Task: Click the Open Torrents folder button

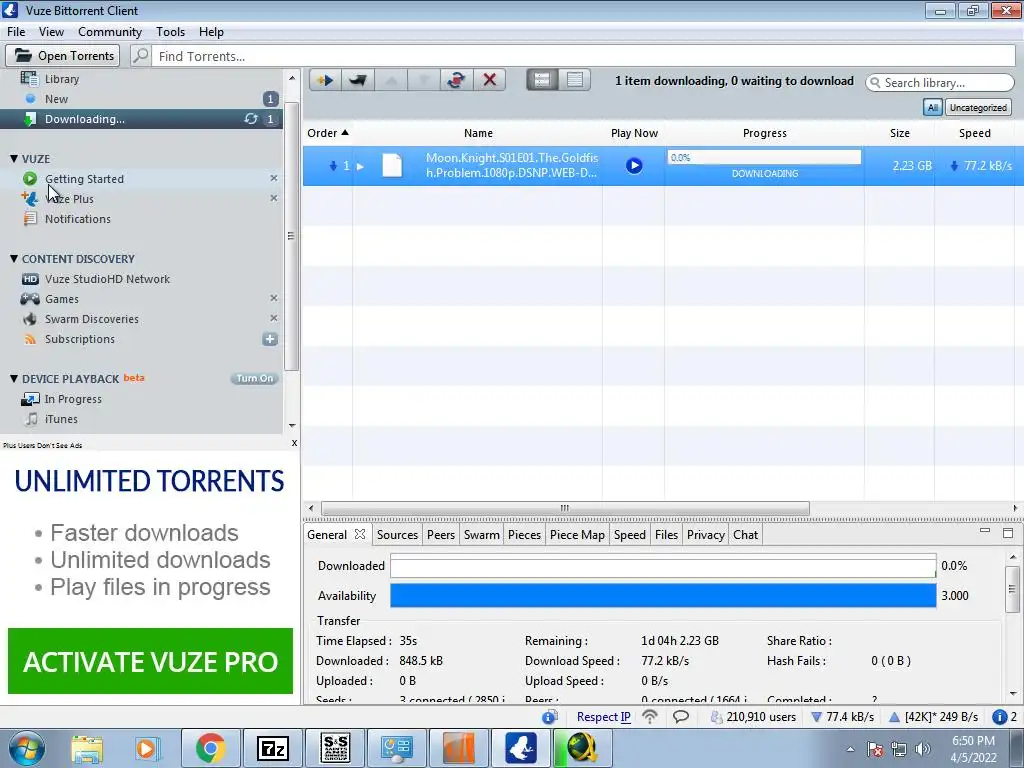Action: coord(63,56)
